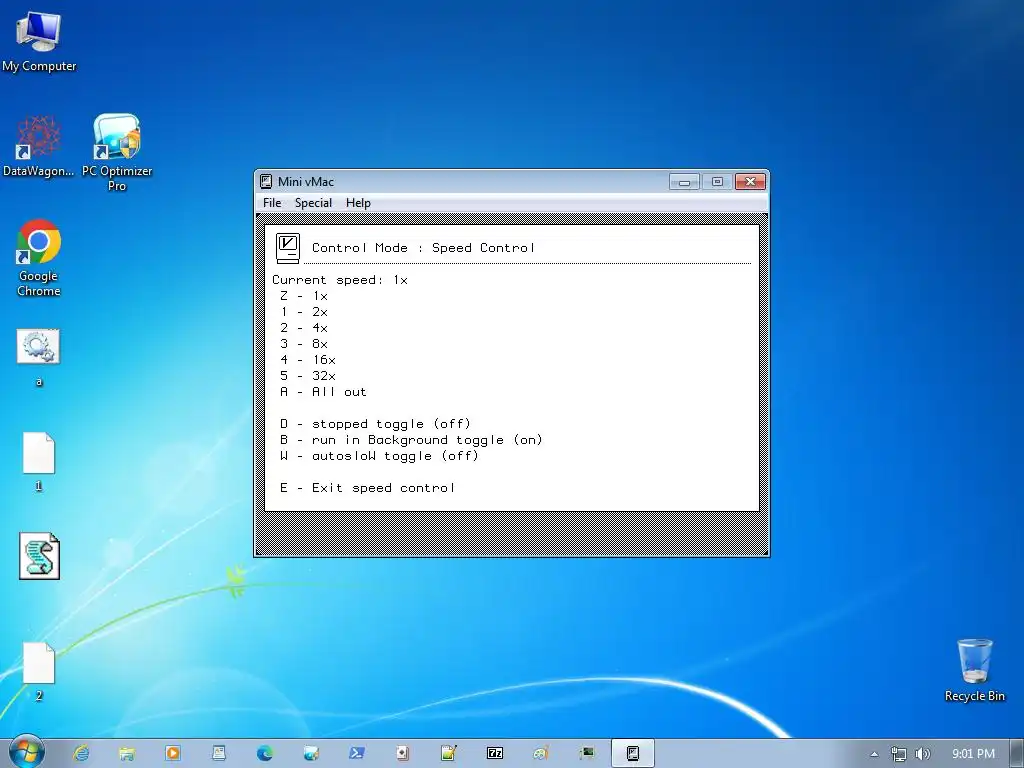Show hidden system tray icons
The height and width of the screenshot is (768, 1024).
[x=874, y=754]
